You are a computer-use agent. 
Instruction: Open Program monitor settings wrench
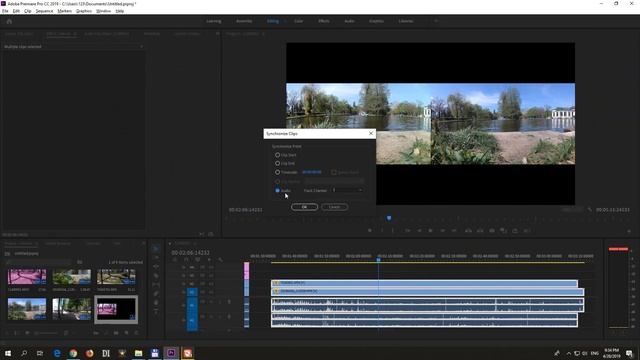pos(590,209)
